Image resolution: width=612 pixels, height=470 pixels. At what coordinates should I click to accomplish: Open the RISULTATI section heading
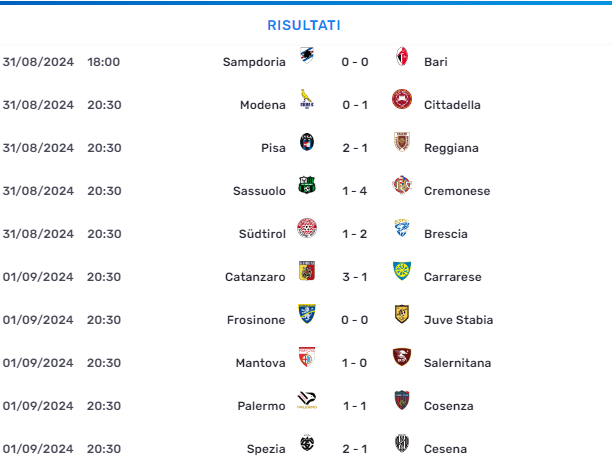pyautogui.click(x=304, y=25)
